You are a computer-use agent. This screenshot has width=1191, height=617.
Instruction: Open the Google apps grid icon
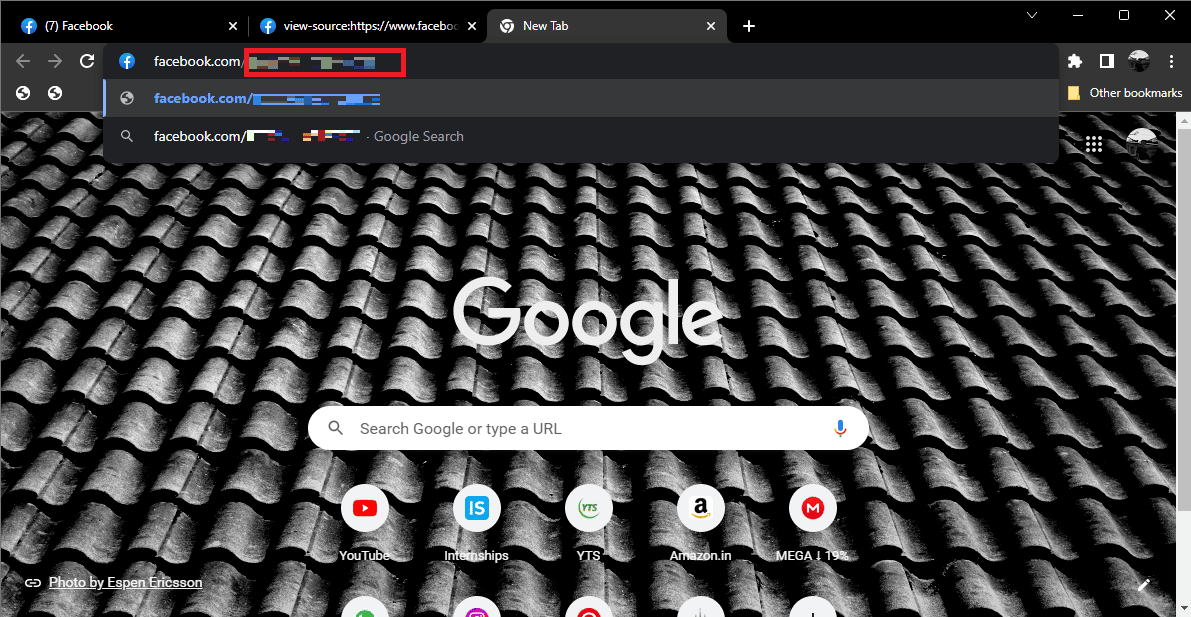tap(1094, 144)
